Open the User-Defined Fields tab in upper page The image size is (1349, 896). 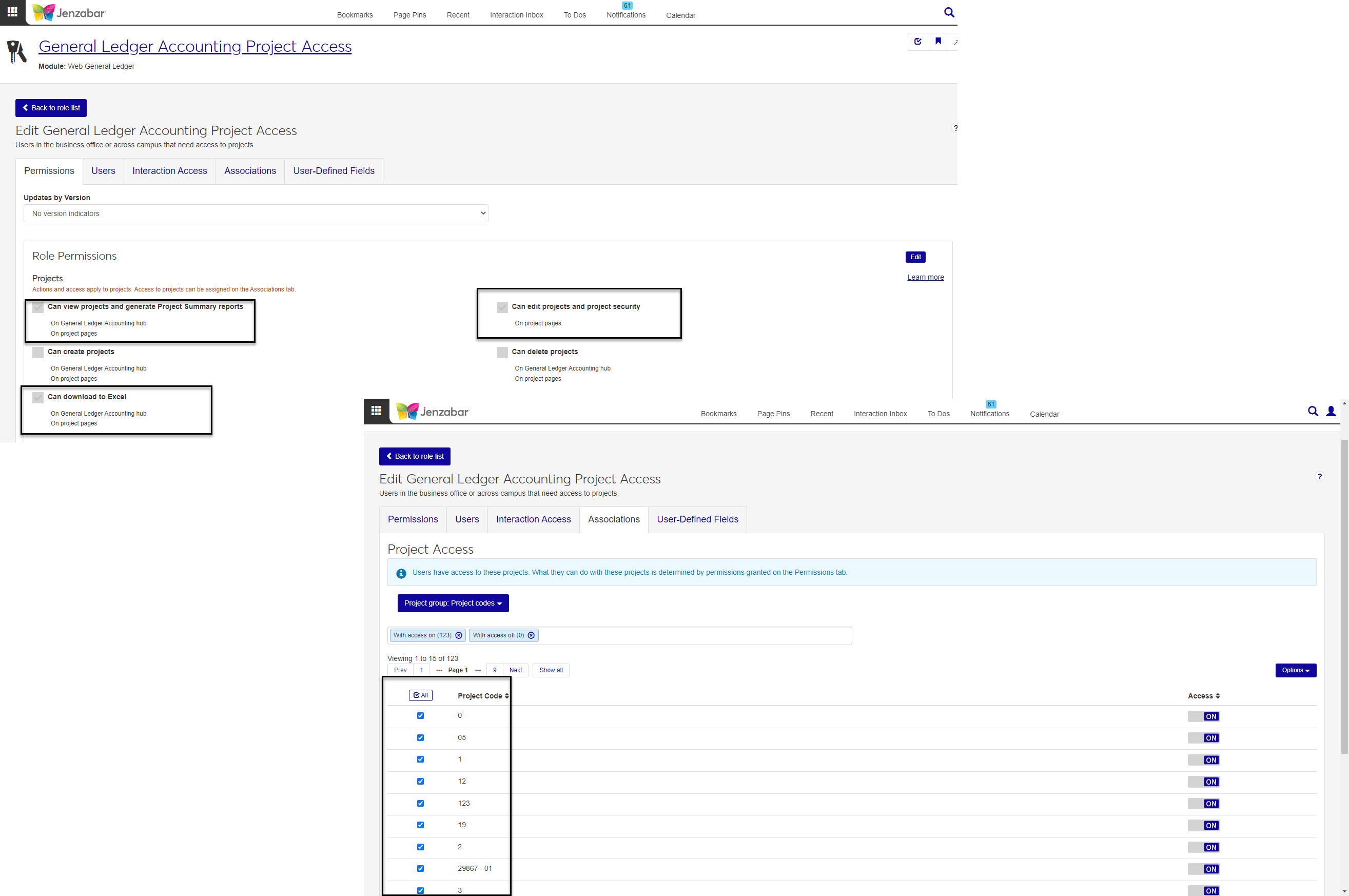(x=334, y=171)
